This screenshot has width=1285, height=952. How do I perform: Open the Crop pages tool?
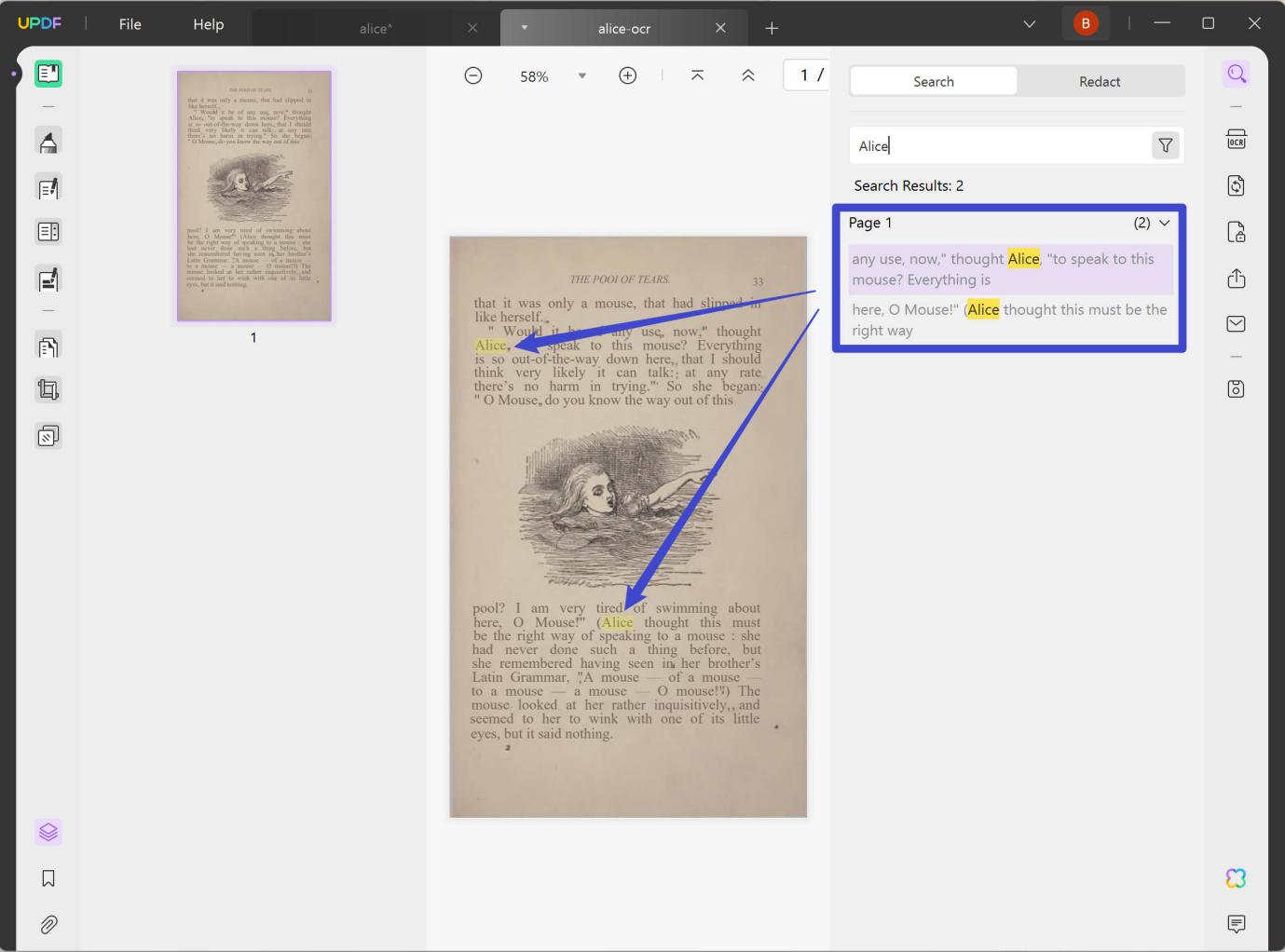[48, 389]
